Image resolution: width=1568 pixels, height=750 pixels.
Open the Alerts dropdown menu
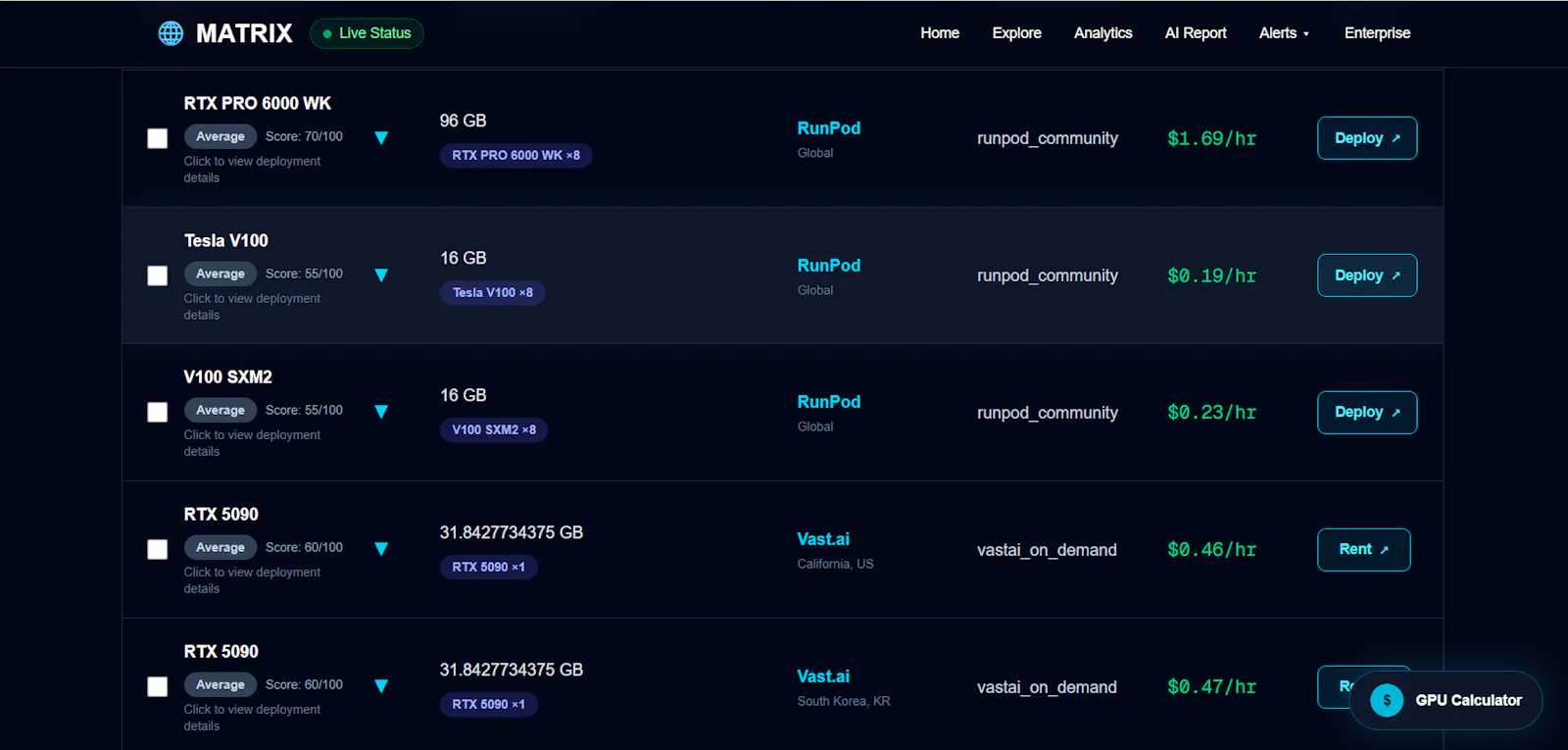(x=1284, y=33)
